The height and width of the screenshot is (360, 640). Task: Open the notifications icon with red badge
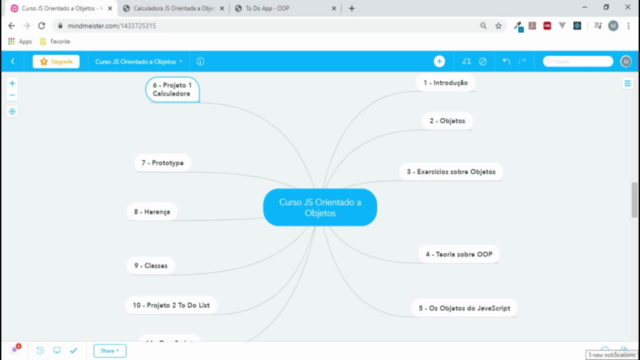[x=16, y=349]
